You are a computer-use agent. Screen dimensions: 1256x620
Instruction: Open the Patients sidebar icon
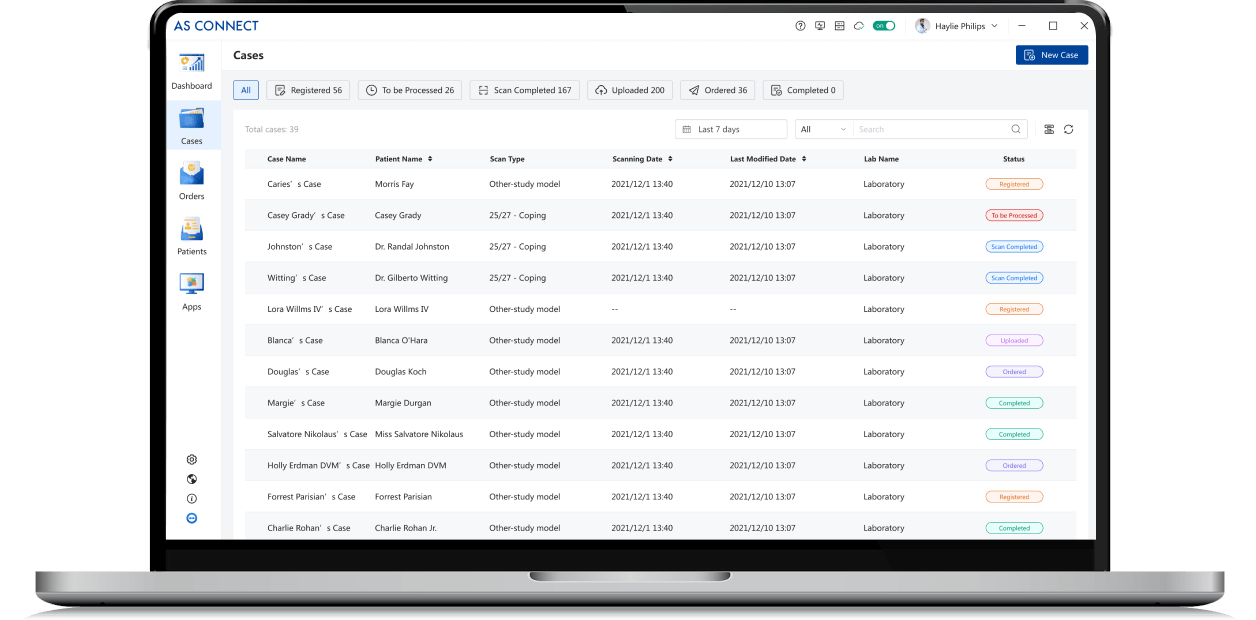click(191, 235)
